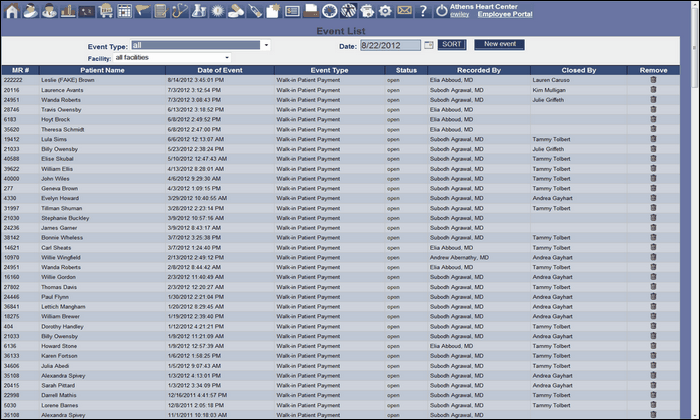Open the gauge dial icon

(x=330, y=11)
